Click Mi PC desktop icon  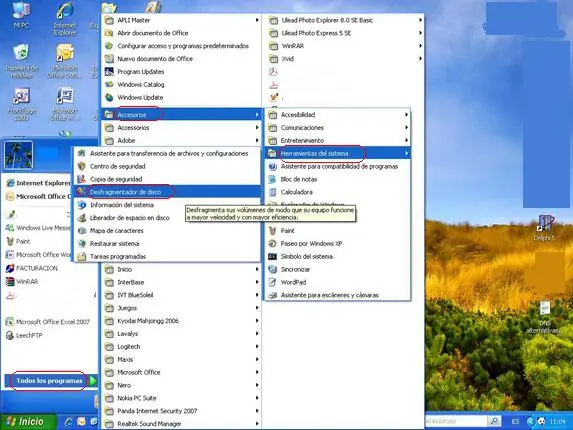[21, 15]
